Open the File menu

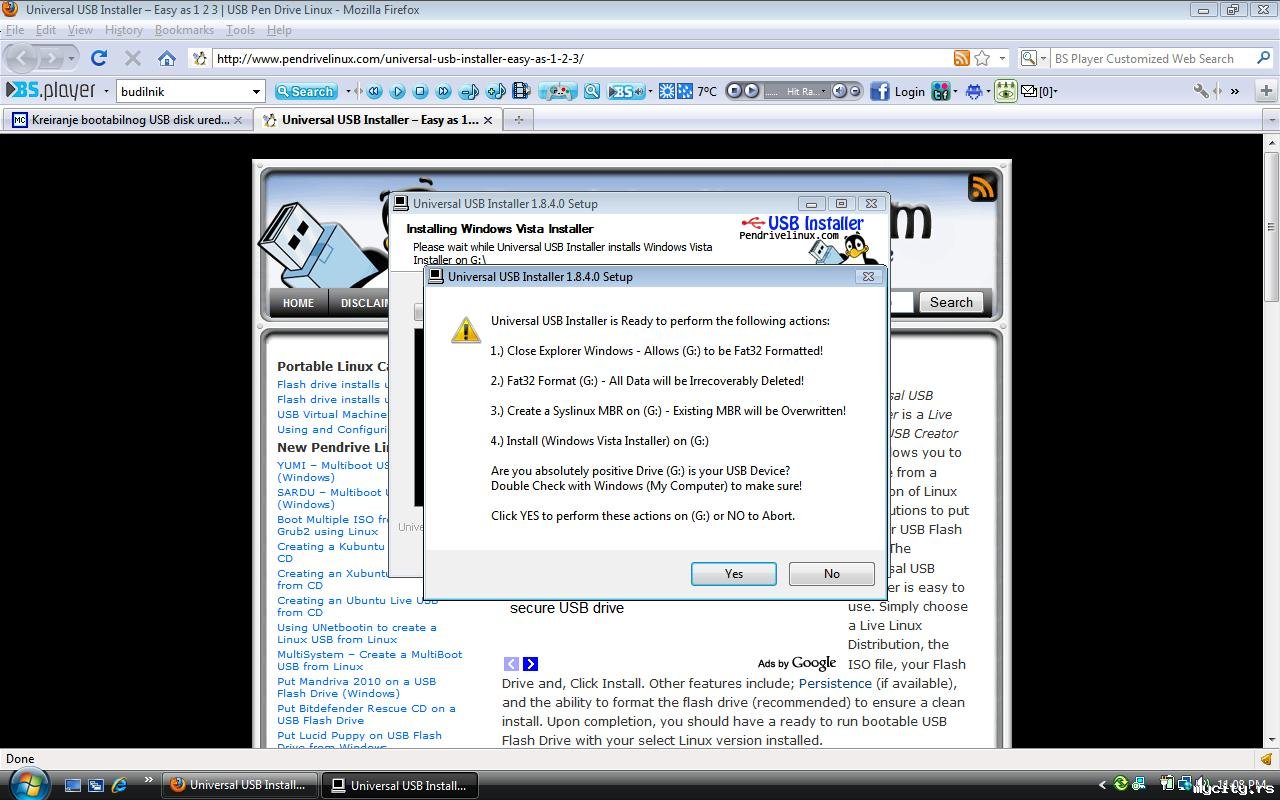(15, 30)
